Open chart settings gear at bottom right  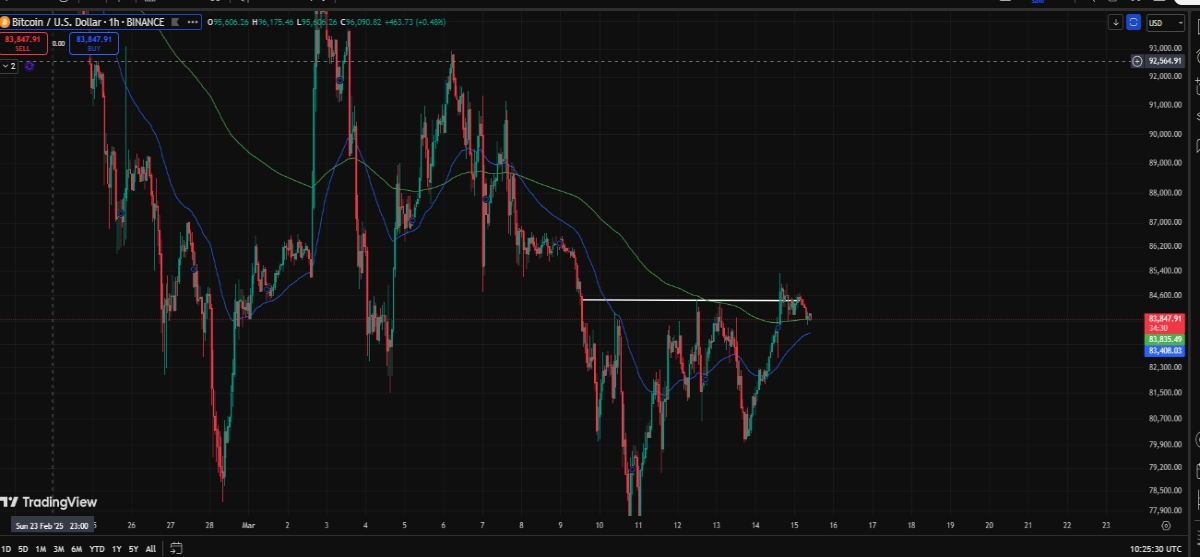(x=1166, y=524)
